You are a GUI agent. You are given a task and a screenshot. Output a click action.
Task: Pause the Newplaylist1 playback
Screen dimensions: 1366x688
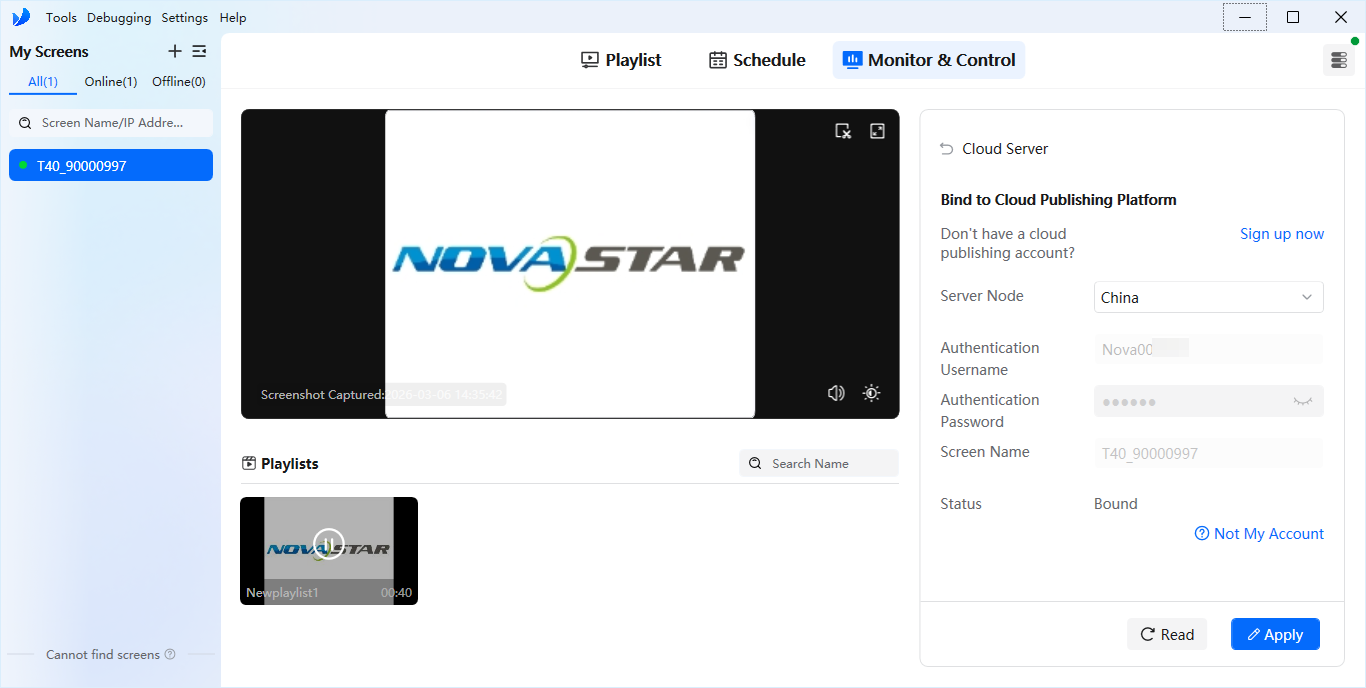(x=329, y=543)
